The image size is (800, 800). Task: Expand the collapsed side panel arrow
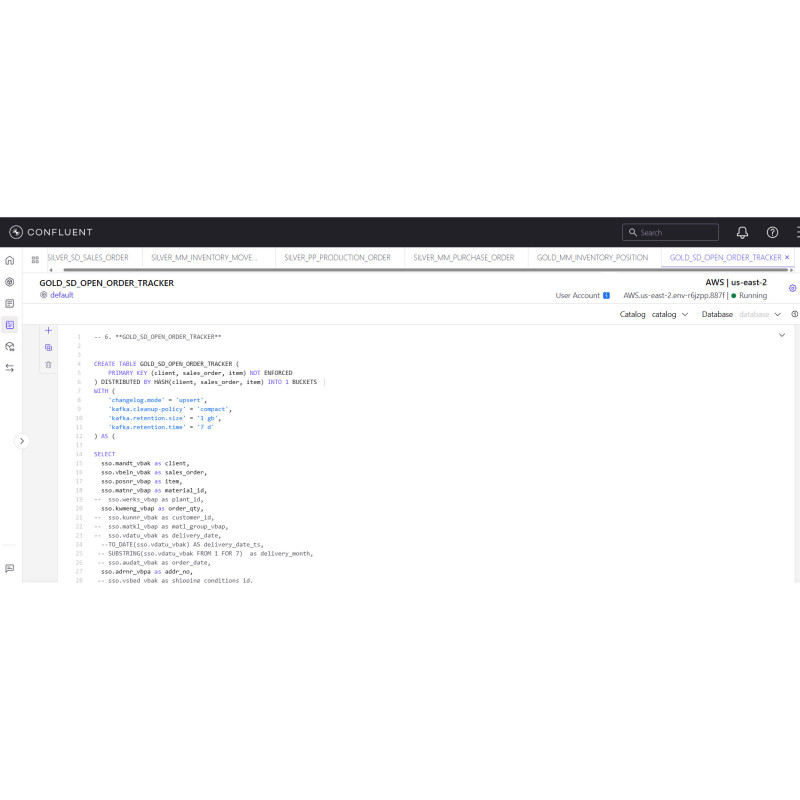22,440
